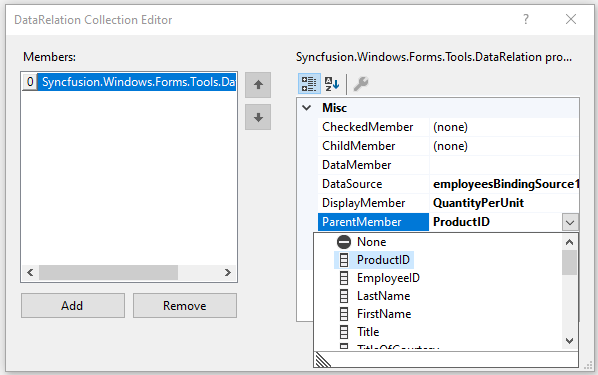This screenshot has width=598, height=375.
Task: Grab the dropdown resize grip at its corner
Action: click(x=323, y=360)
